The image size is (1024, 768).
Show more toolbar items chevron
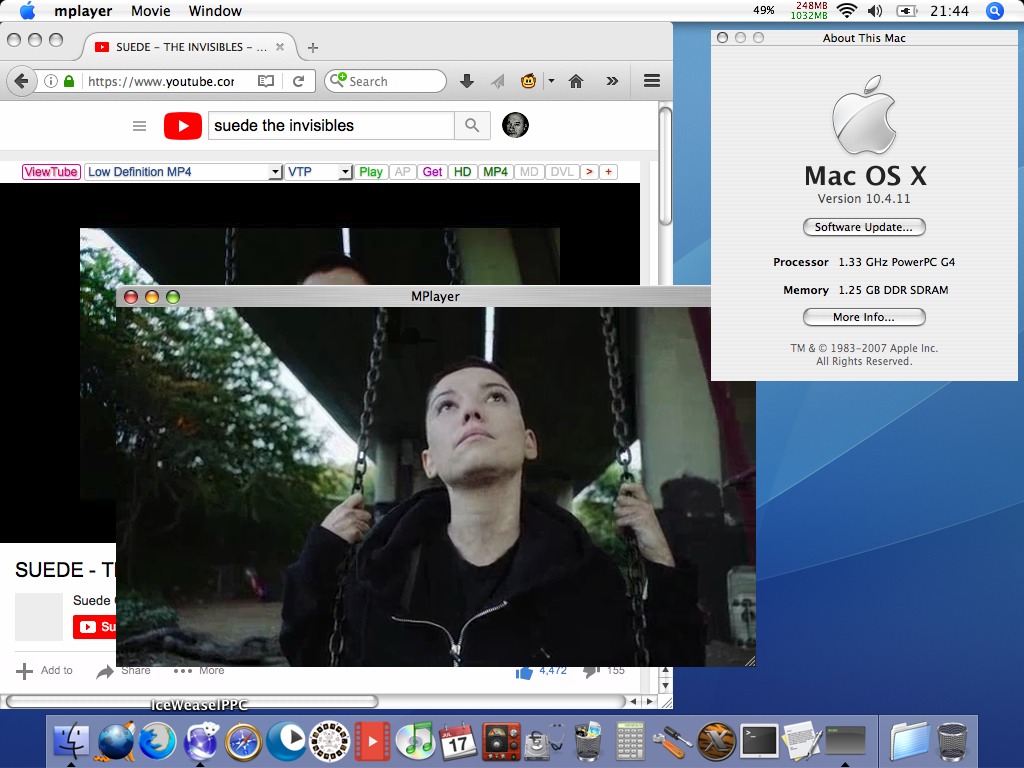[612, 81]
